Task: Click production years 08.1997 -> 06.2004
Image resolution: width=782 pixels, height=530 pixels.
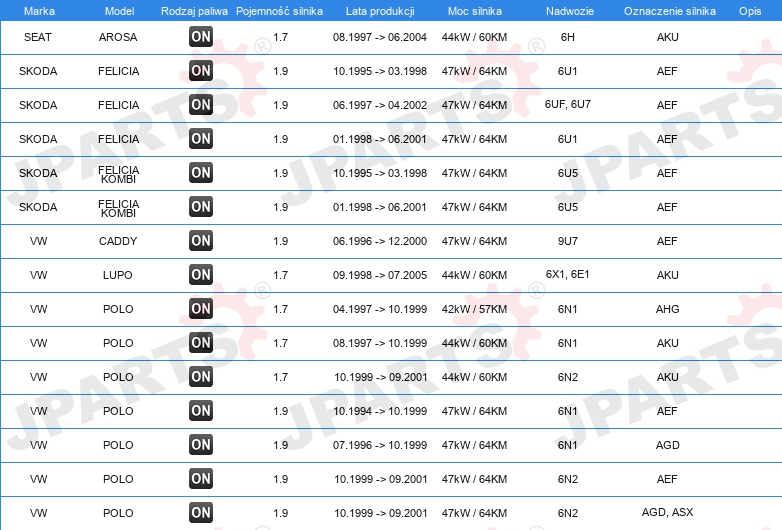Action: [380, 37]
